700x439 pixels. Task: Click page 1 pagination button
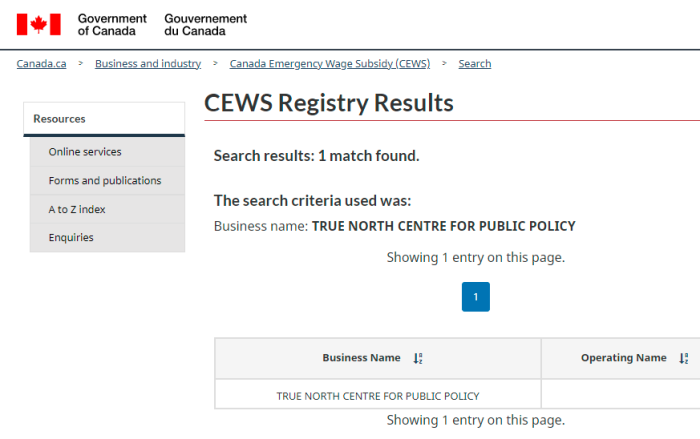click(x=475, y=297)
